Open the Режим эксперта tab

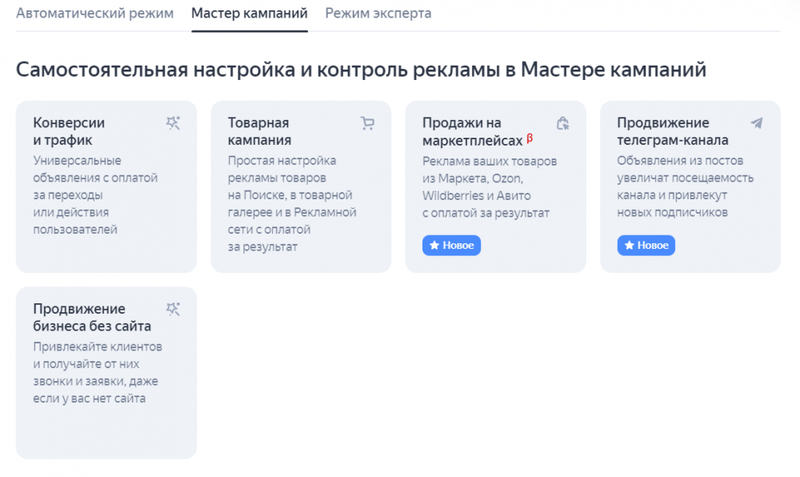[x=378, y=13]
